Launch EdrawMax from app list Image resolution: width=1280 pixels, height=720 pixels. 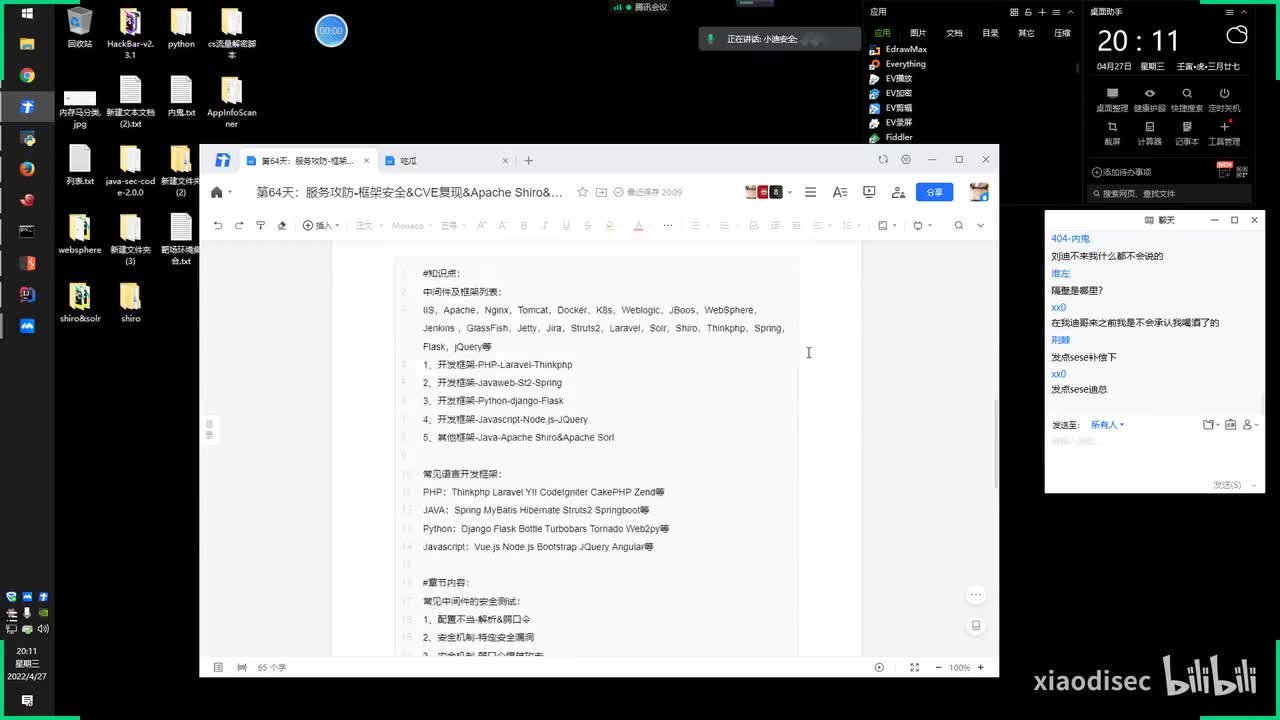tap(898, 49)
